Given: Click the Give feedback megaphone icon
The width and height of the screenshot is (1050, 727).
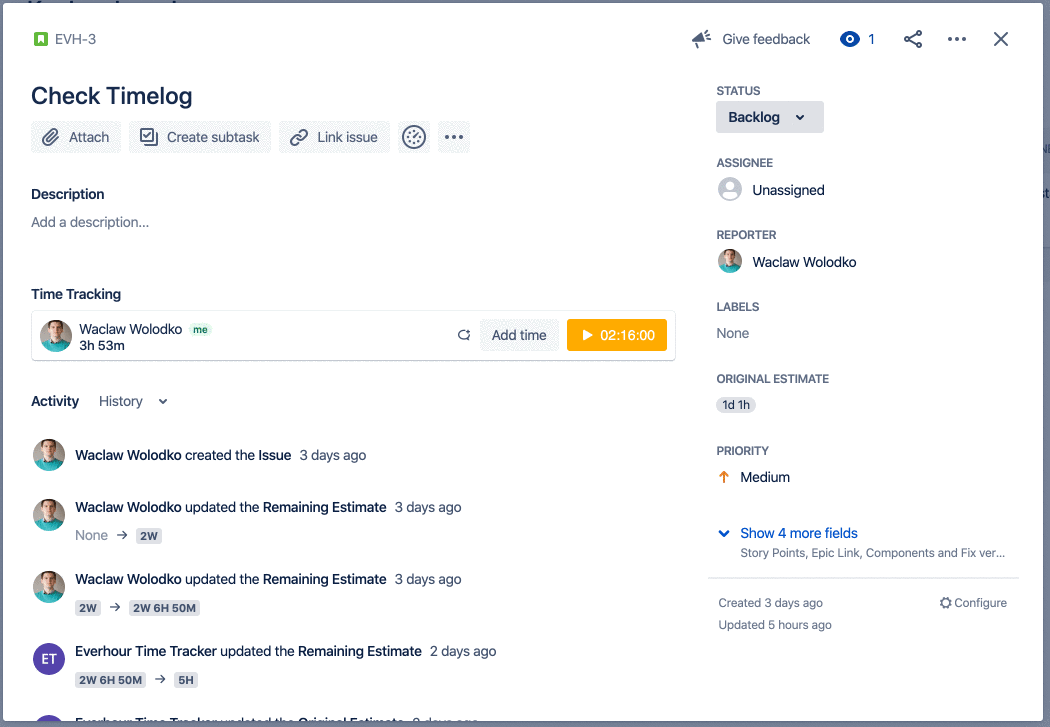Looking at the screenshot, I should coord(702,39).
